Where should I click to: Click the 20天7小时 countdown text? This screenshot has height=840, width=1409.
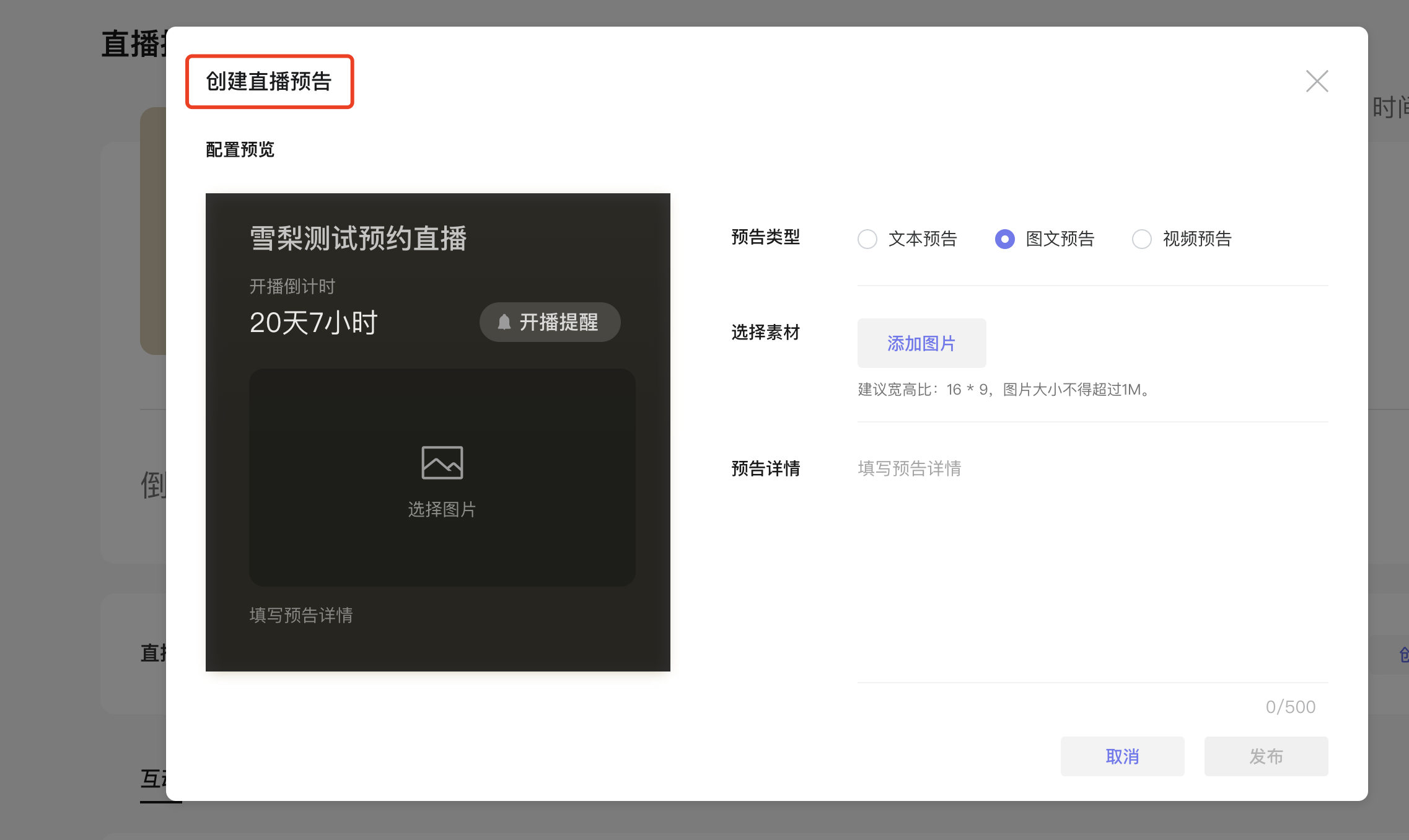pos(314,323)
